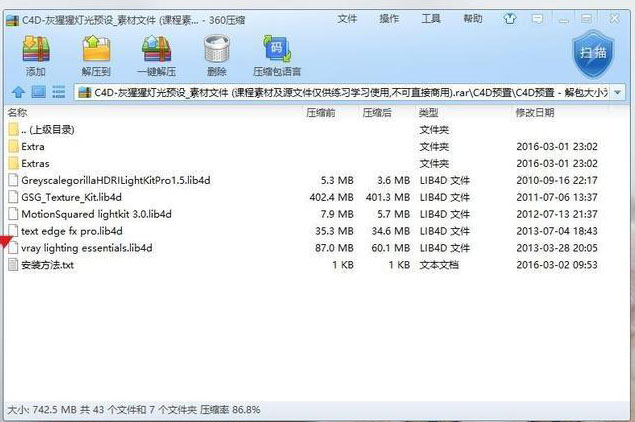The height and width of the screenshot is (422, 635).
Task: Go up one level with the blue arrow
Action: pos(18,92)
